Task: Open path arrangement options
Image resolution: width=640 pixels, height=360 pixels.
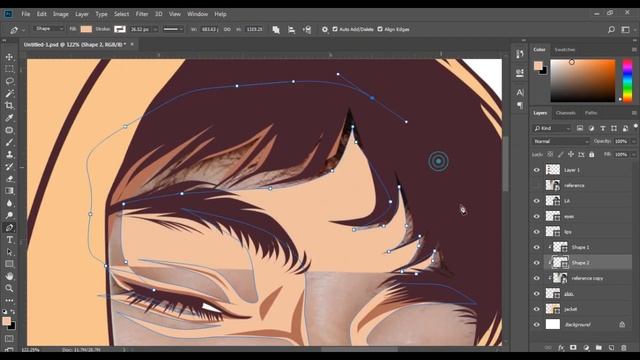Action: 307,29
